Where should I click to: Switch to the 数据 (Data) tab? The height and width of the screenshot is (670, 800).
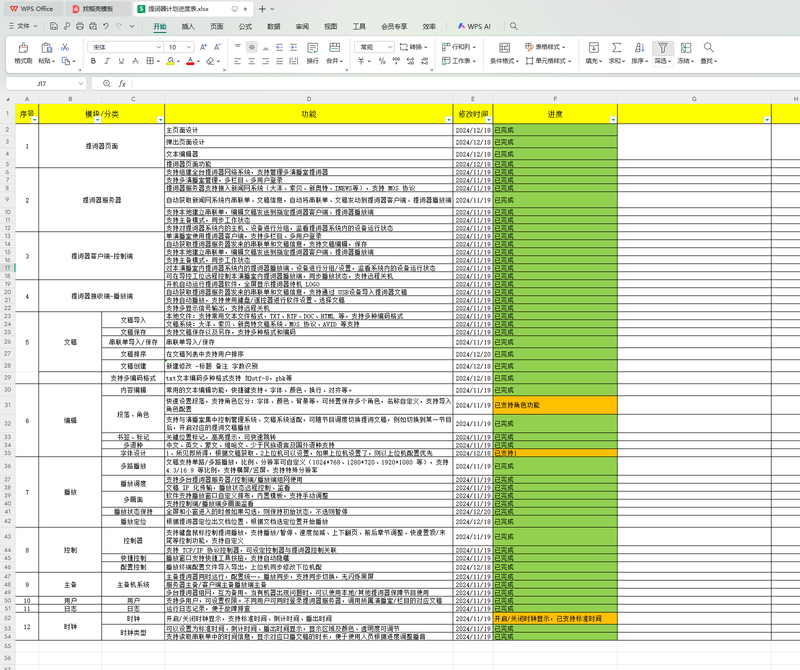point(274,27)
